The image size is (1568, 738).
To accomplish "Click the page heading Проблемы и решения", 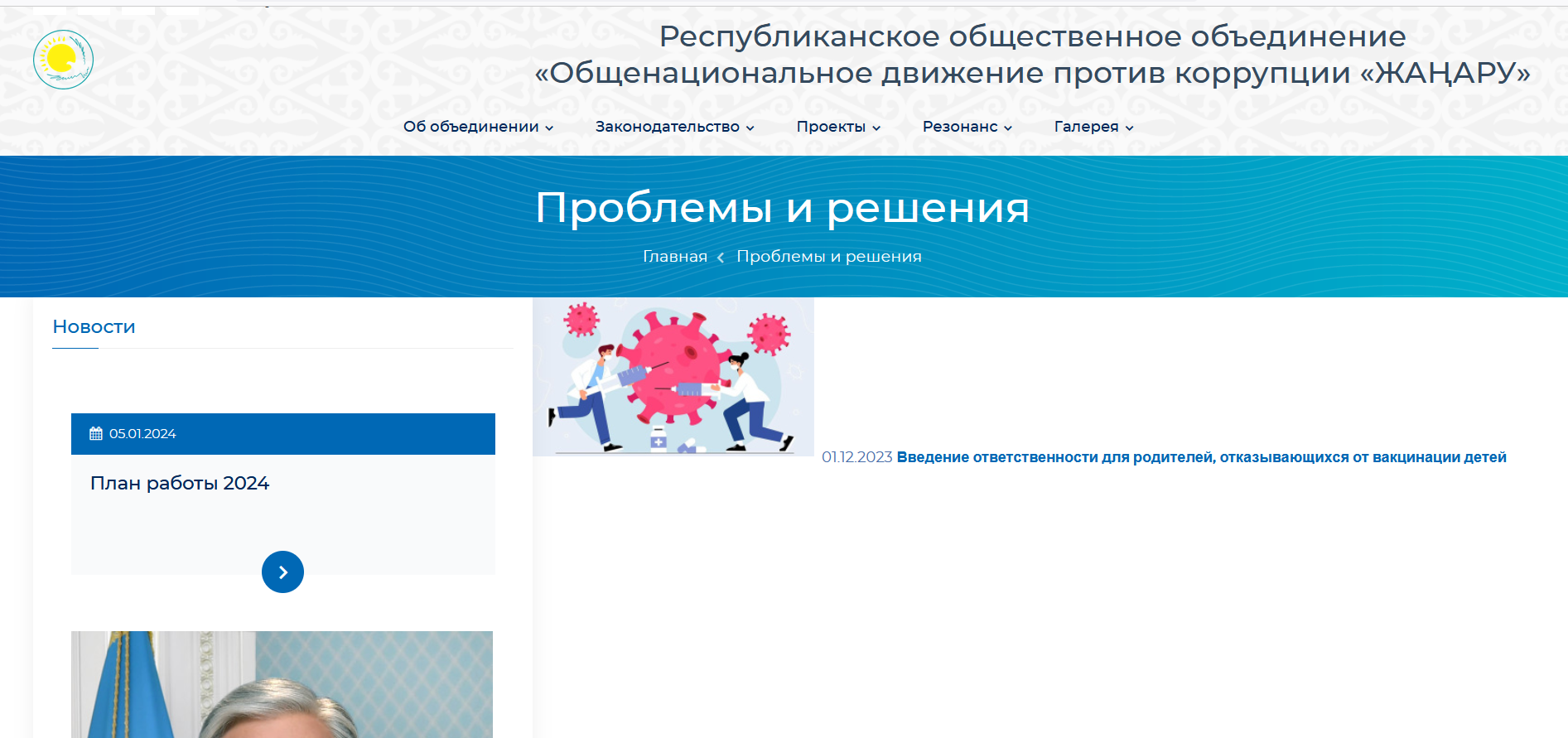I will tap(783, 208).
